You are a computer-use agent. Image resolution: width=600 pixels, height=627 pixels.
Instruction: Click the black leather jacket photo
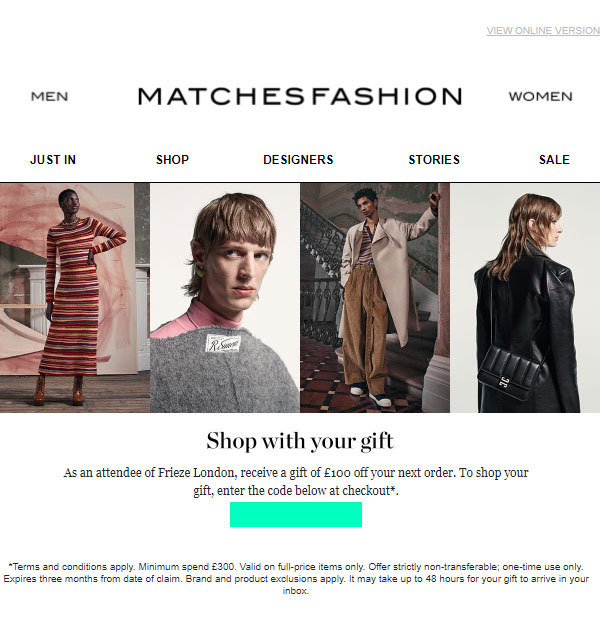coord(525,298)
